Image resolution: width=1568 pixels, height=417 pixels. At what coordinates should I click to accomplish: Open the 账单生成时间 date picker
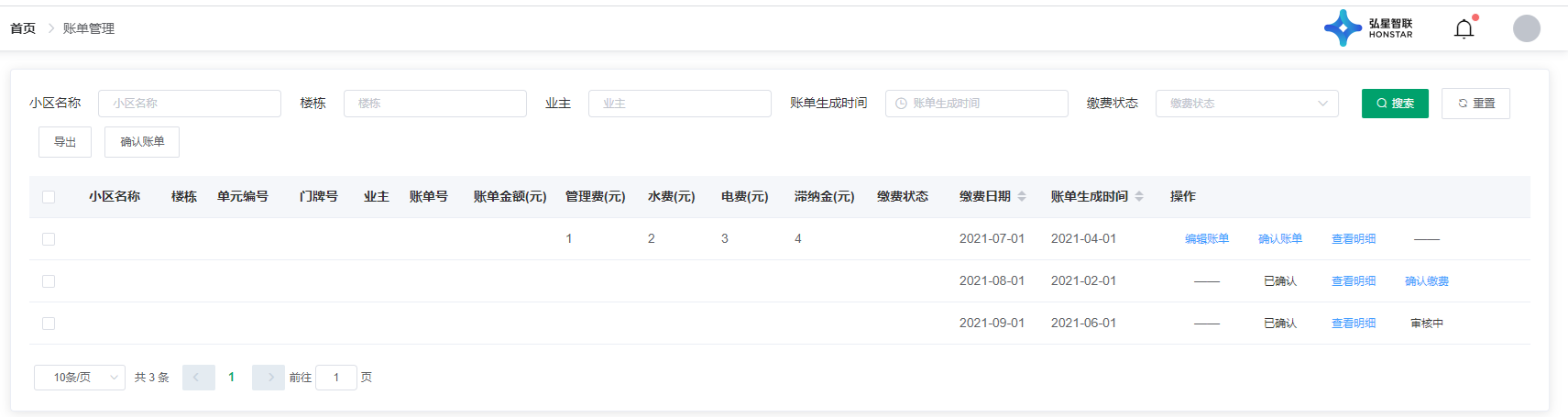click(x=976, y=104)
